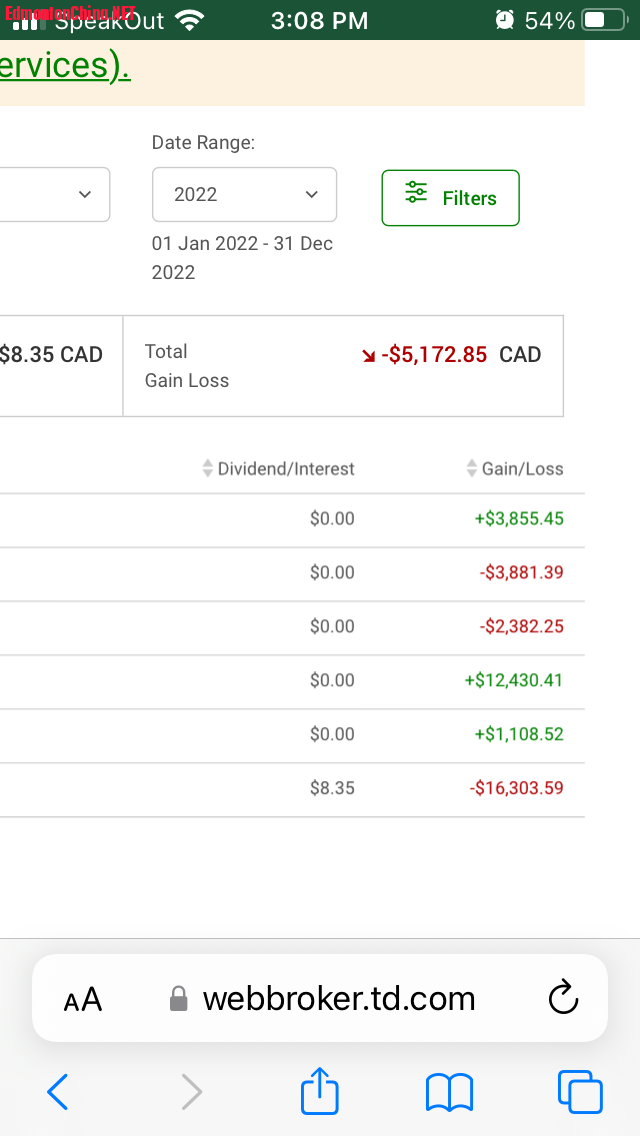The width and height of the screenshot is (640, 1136).
Task: Follow the green 'ervices).' link
Action: pos(65,66)
